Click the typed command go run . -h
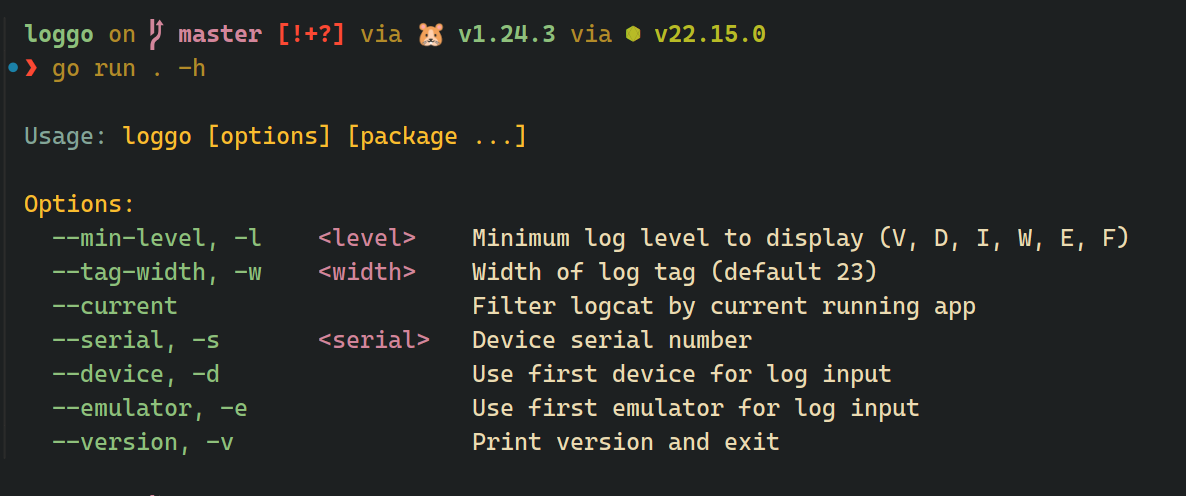 pyautogui.click(x=129, y=68)
